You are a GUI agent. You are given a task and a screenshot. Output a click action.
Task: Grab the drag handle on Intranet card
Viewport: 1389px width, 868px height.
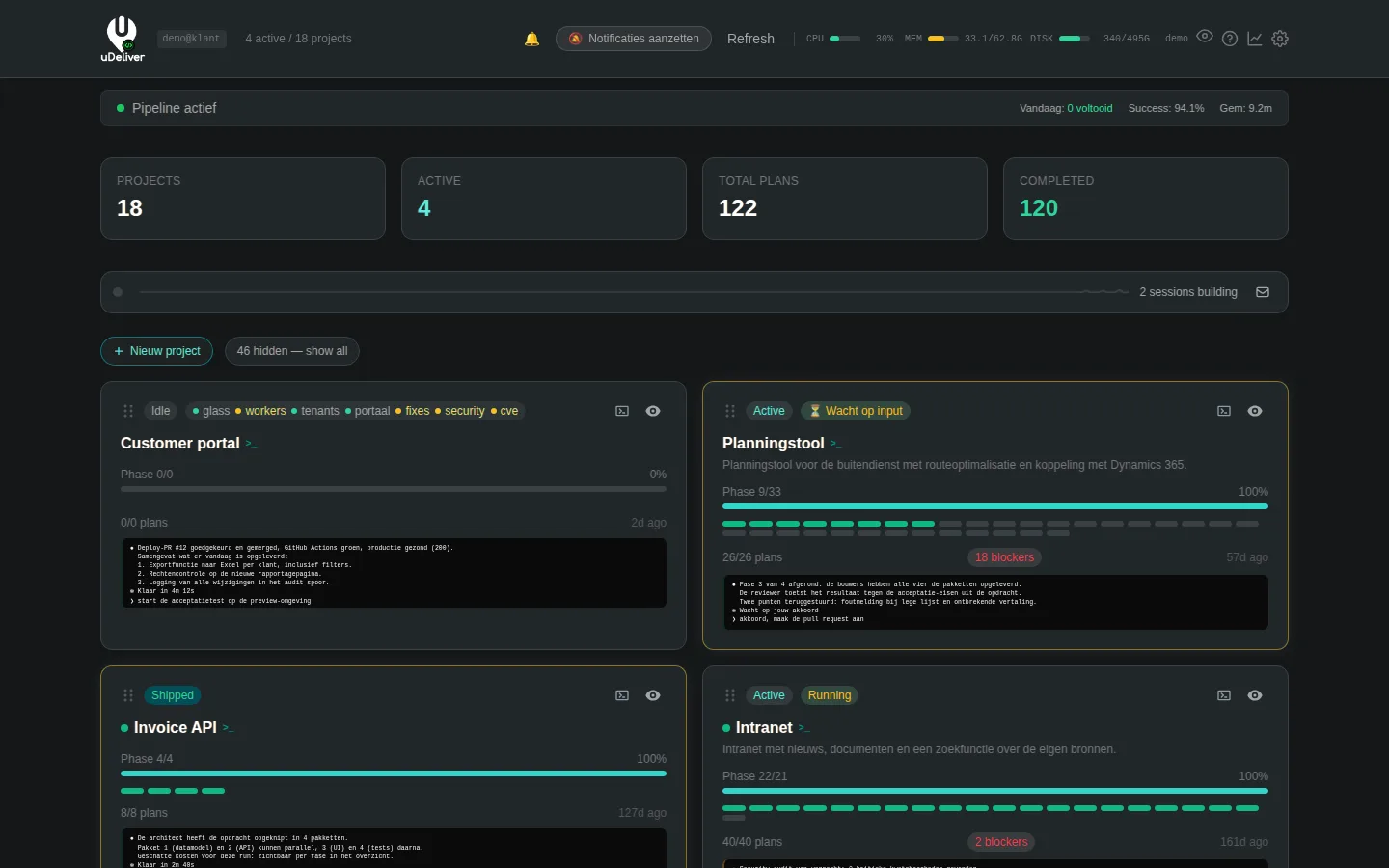tap(730, 695)
